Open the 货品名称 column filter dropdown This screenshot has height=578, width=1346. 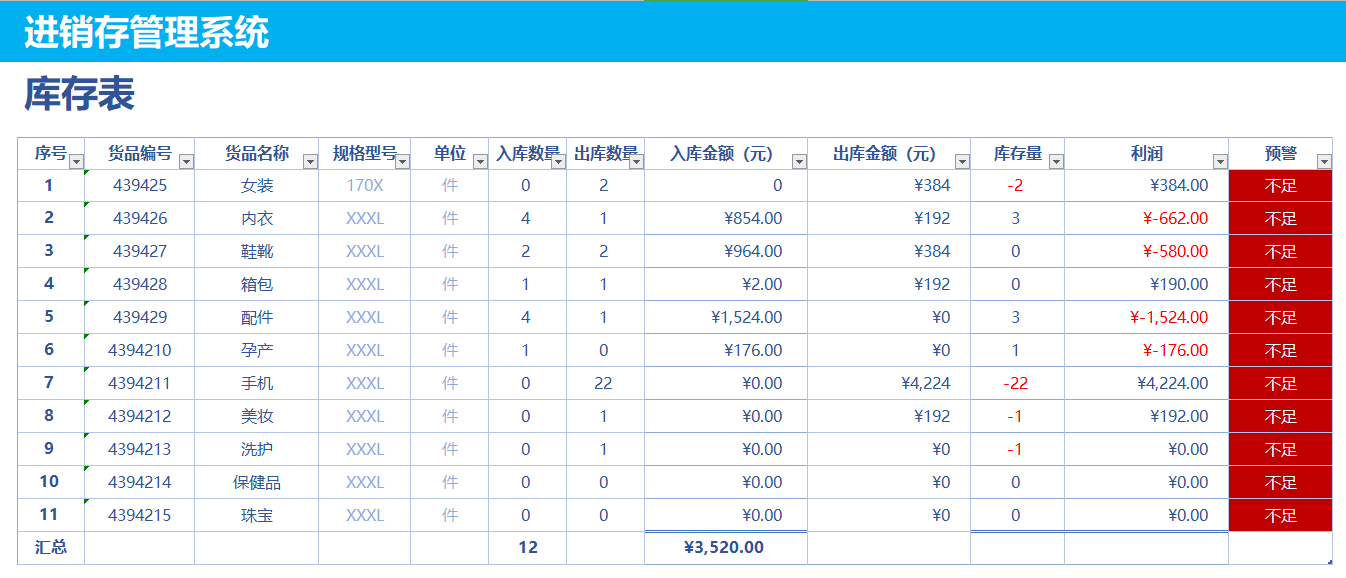(x=310, y=161)
